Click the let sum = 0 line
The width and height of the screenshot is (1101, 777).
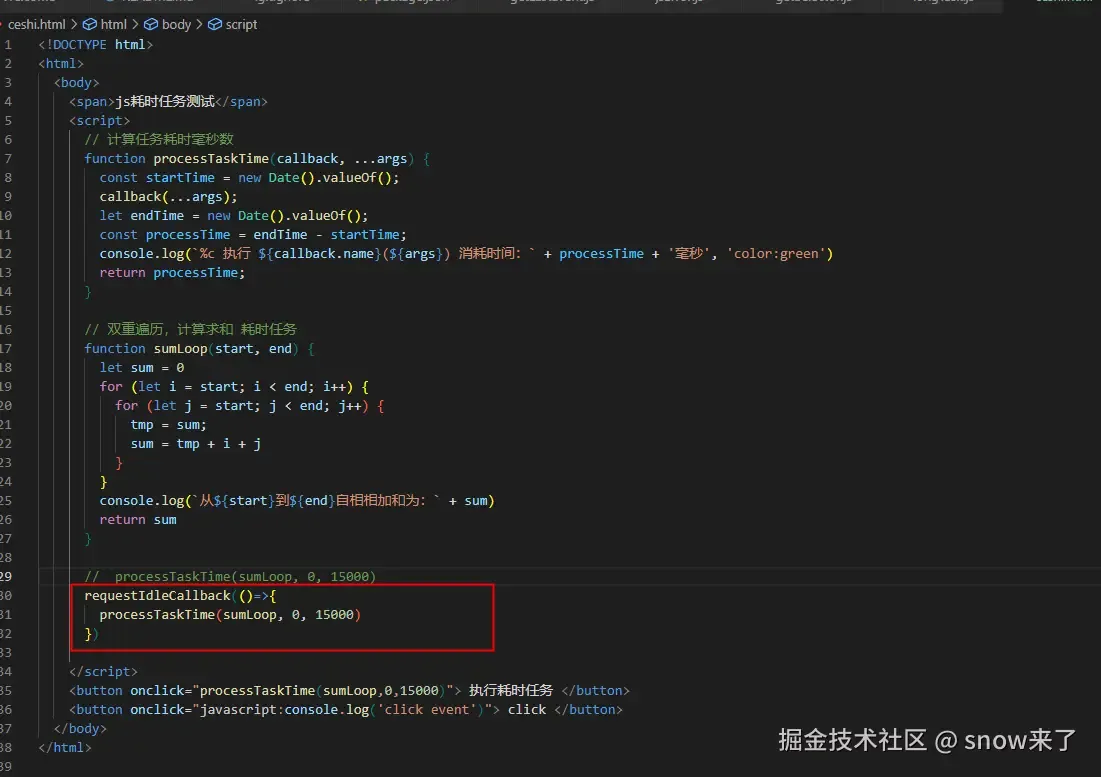[142, 368]
